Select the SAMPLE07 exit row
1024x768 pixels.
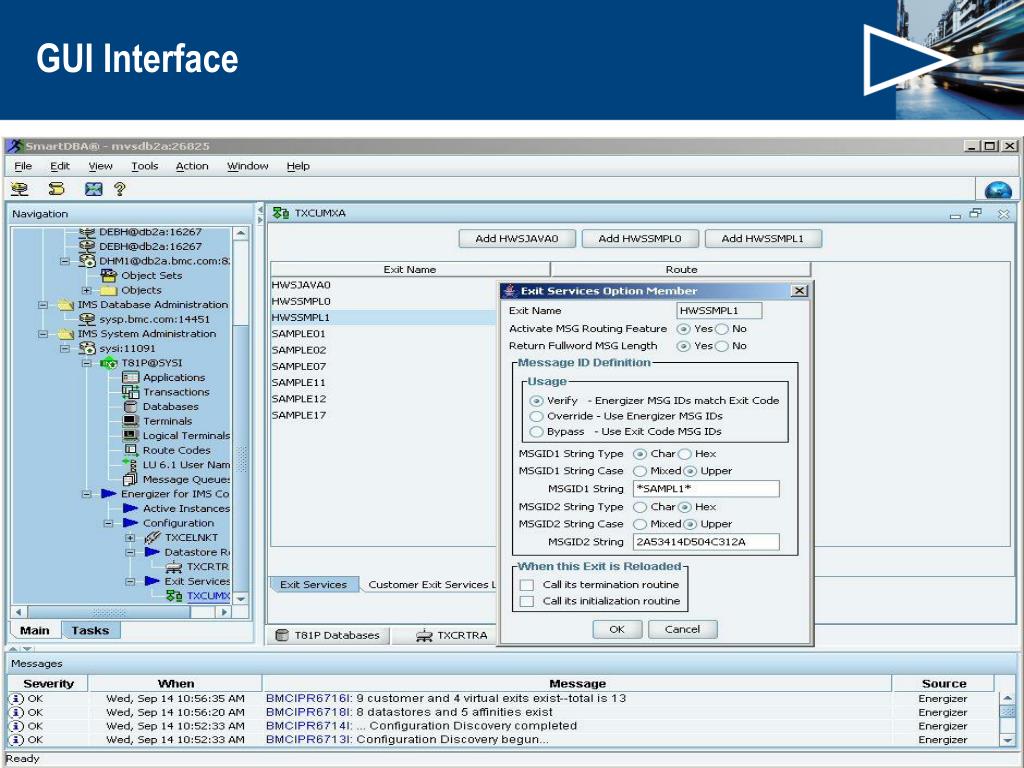pyautogui.click(x=384, y=366)
